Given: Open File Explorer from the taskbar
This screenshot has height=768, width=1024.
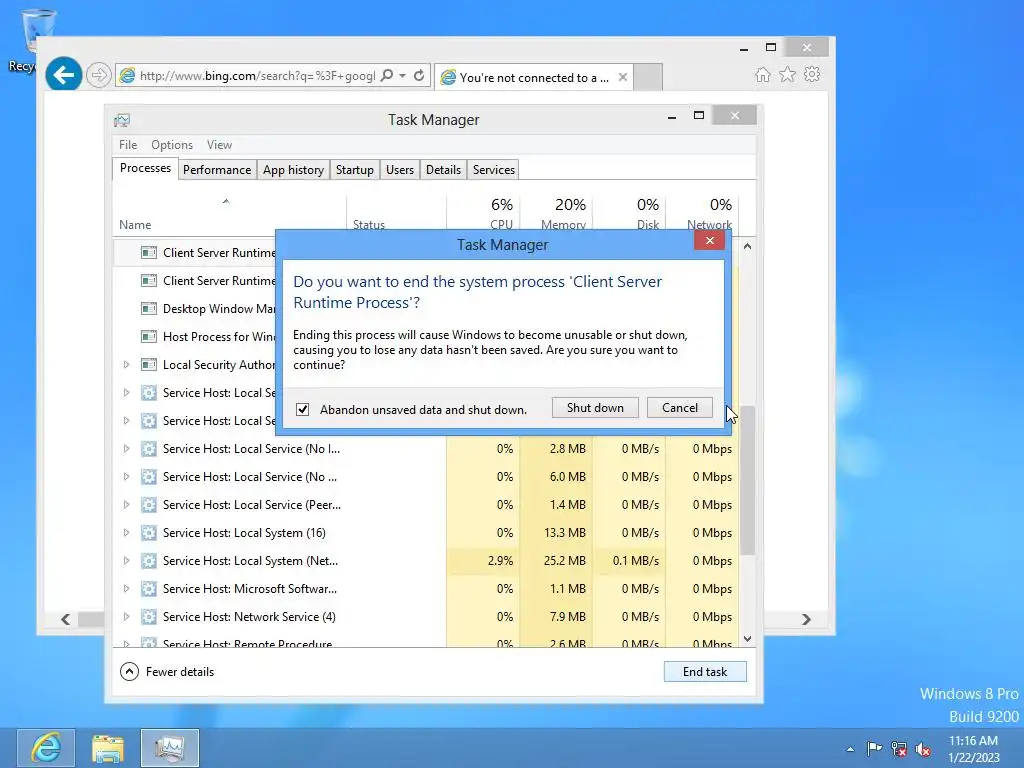Looking at the screenshot, I should coord(108,748).
